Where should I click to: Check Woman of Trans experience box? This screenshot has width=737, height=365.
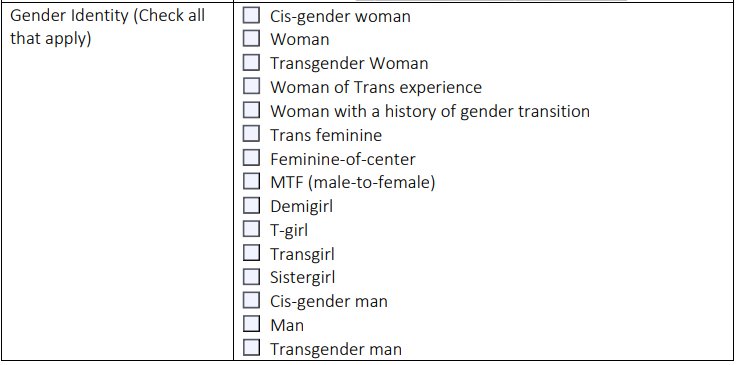pyautogui.click(x=251, y=86)
